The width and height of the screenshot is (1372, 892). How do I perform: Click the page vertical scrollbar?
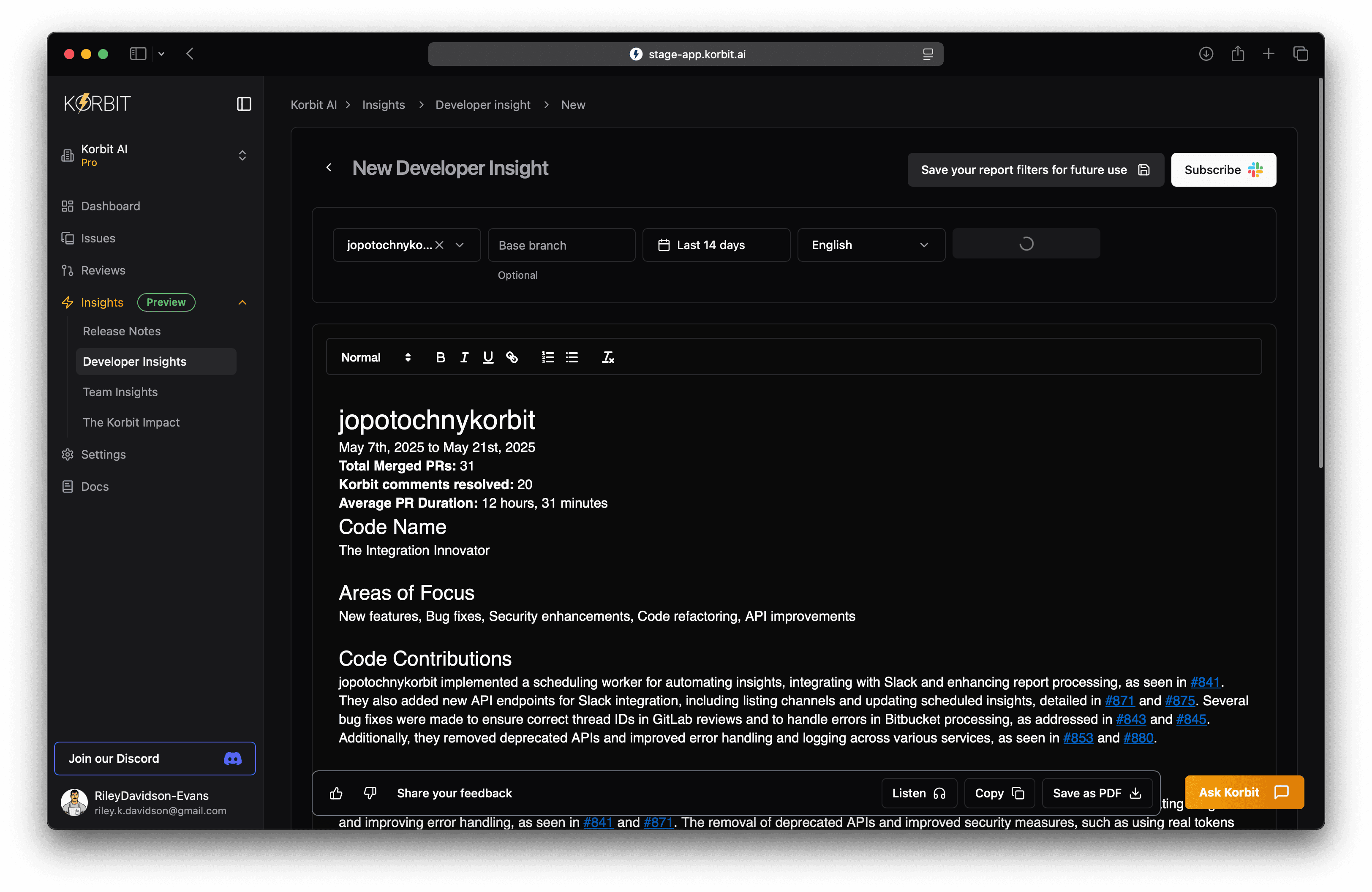coord(1320,274)
